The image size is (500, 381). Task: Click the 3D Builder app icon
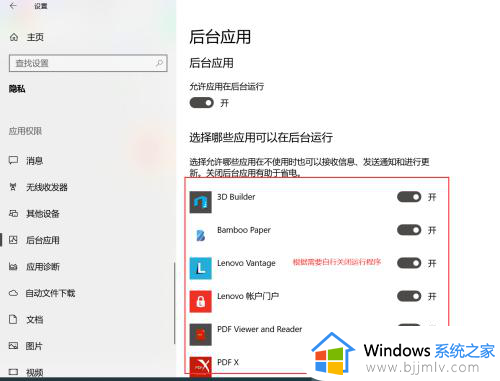pyautogui.click(x=200, y=202)
